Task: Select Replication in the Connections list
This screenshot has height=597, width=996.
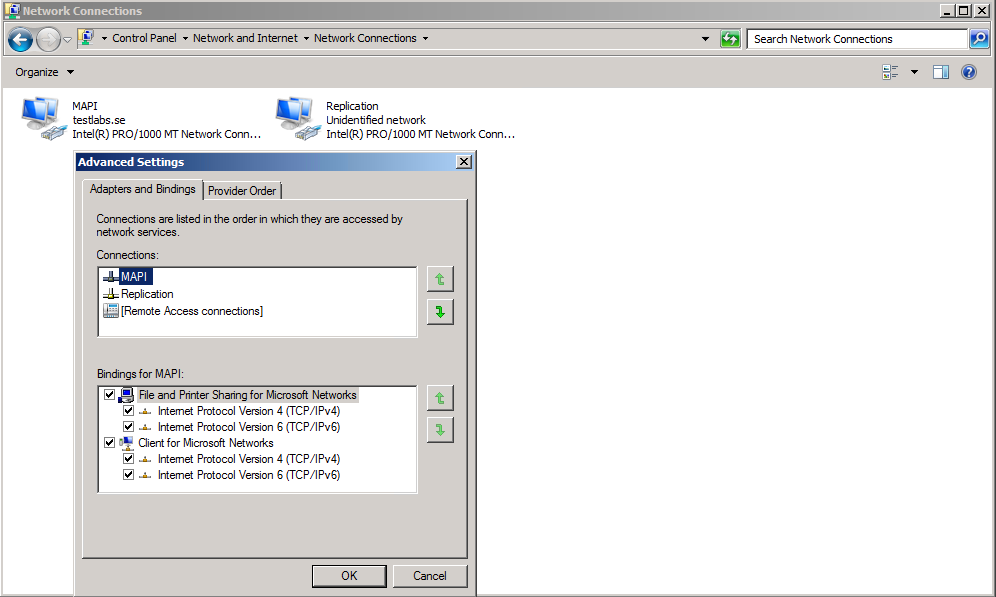Action: tap(147, 294)
